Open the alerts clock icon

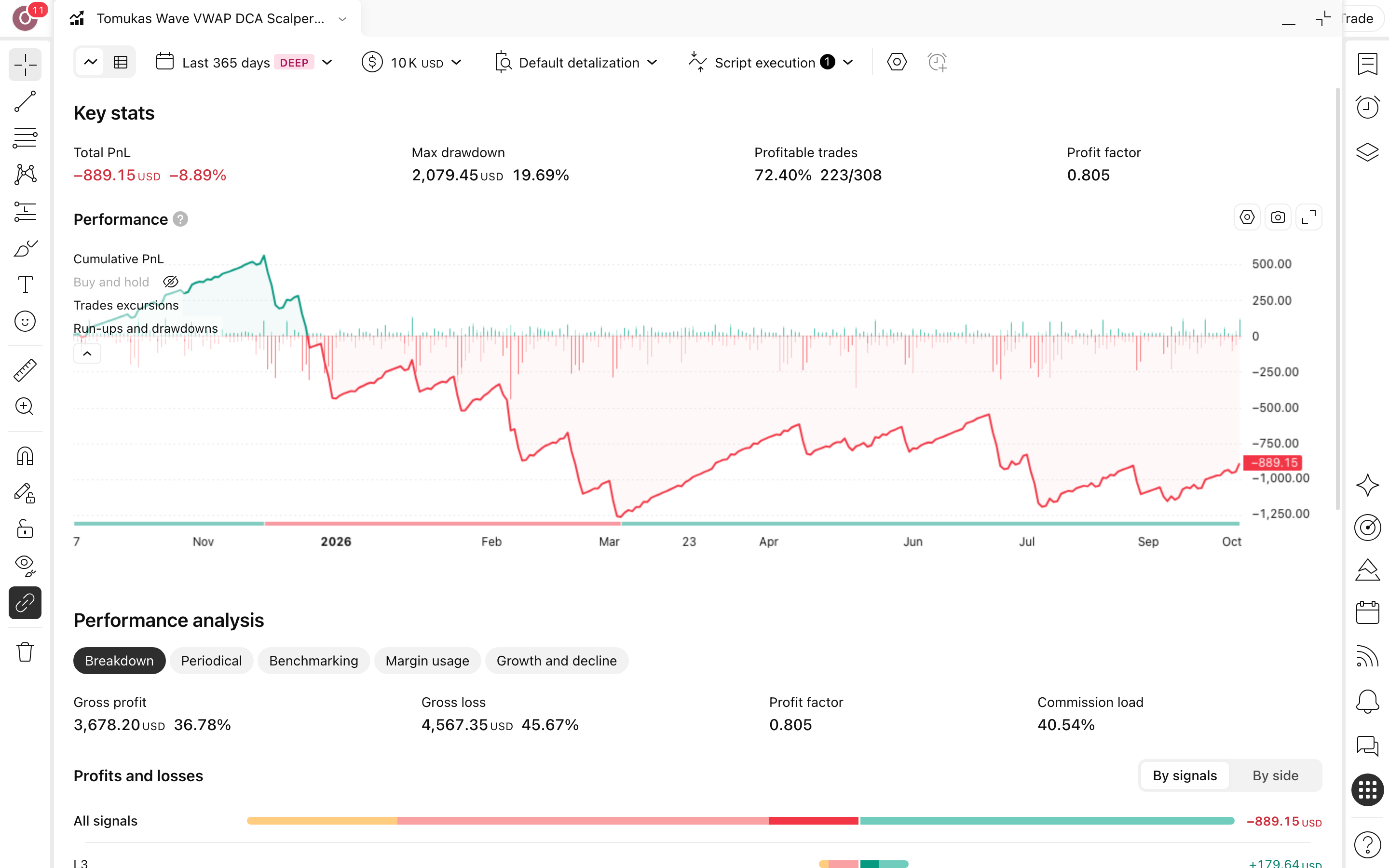(x=1367, y=108)
